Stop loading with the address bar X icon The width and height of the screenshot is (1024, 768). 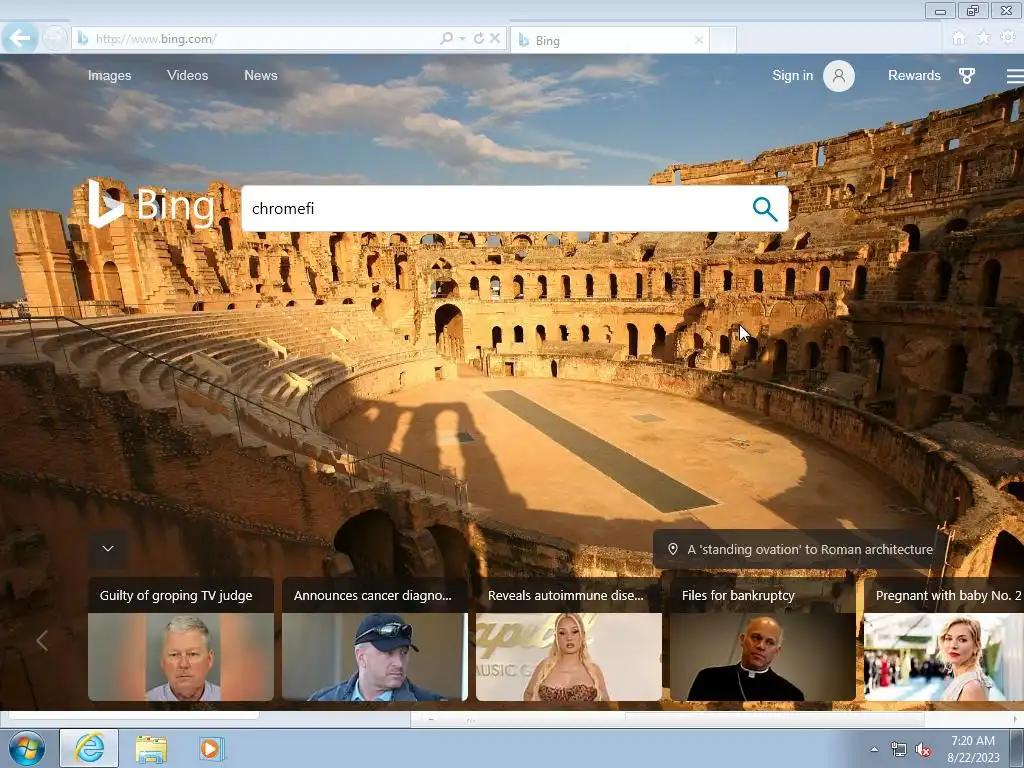[x=495, y=39]
